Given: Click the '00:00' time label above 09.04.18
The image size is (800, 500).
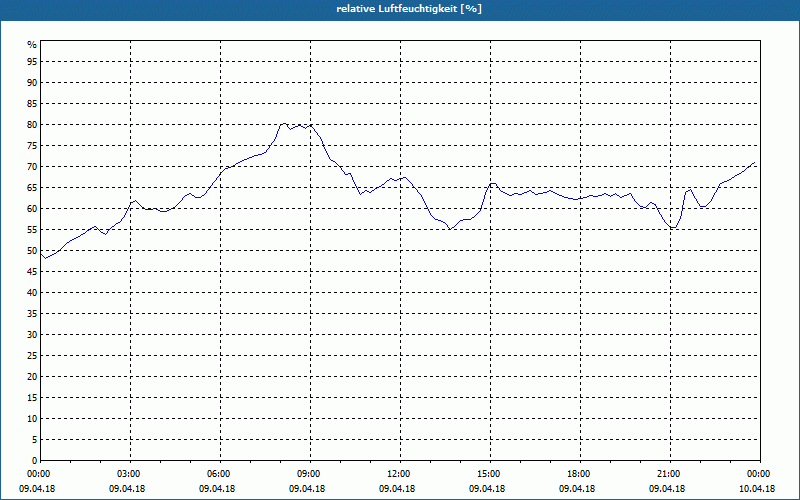Looking at the screenshot, I should click(x=37, y=474).
